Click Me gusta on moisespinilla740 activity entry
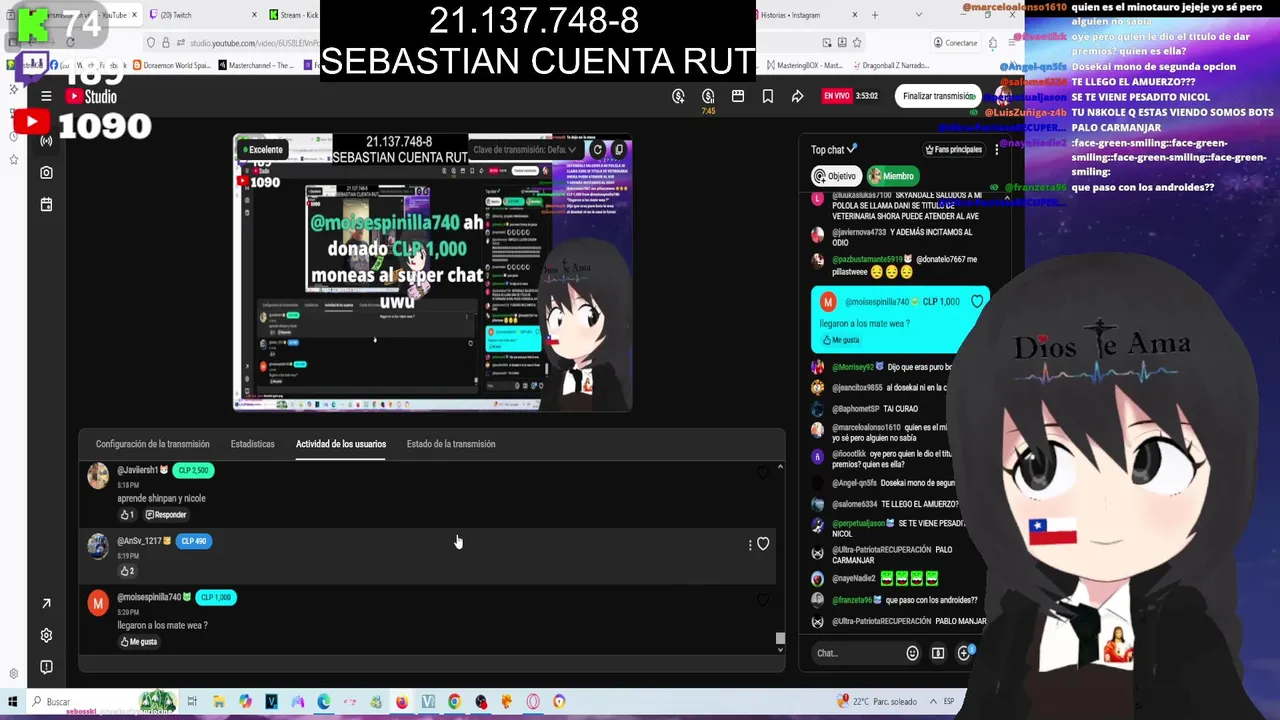The image size is (1280, 720). coord(139,642)
